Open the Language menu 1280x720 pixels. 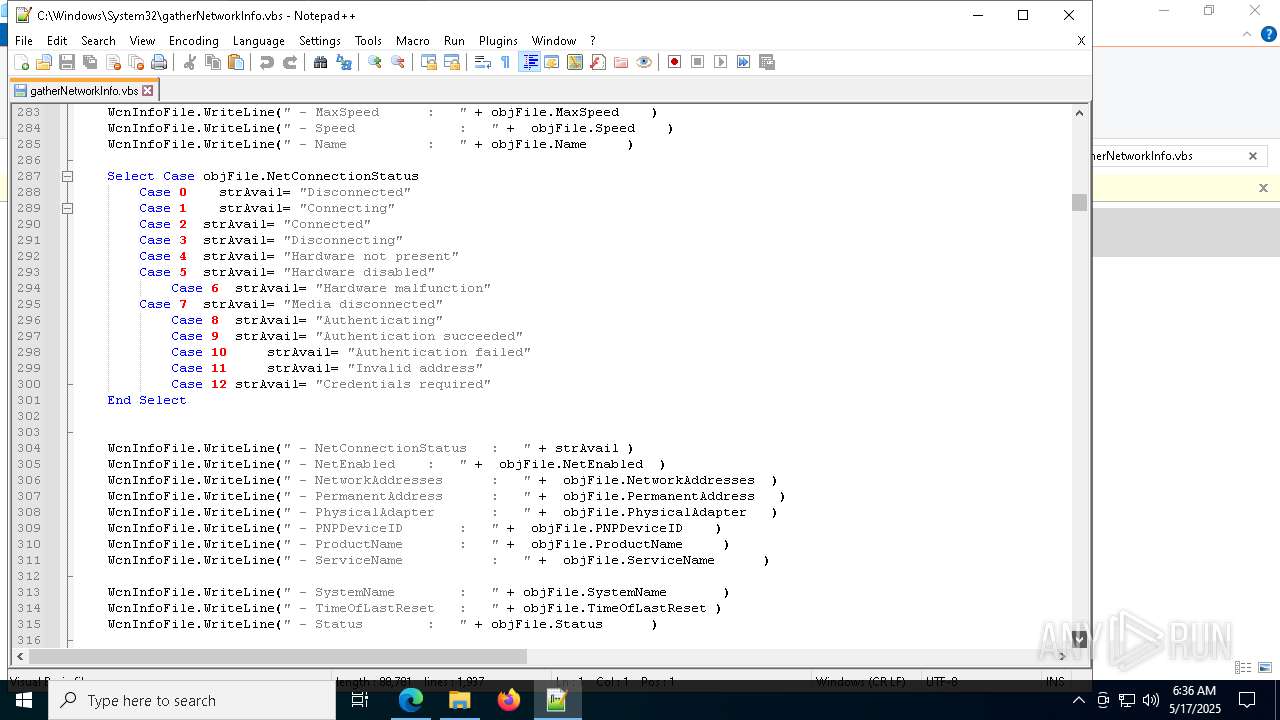click(259, 41)
